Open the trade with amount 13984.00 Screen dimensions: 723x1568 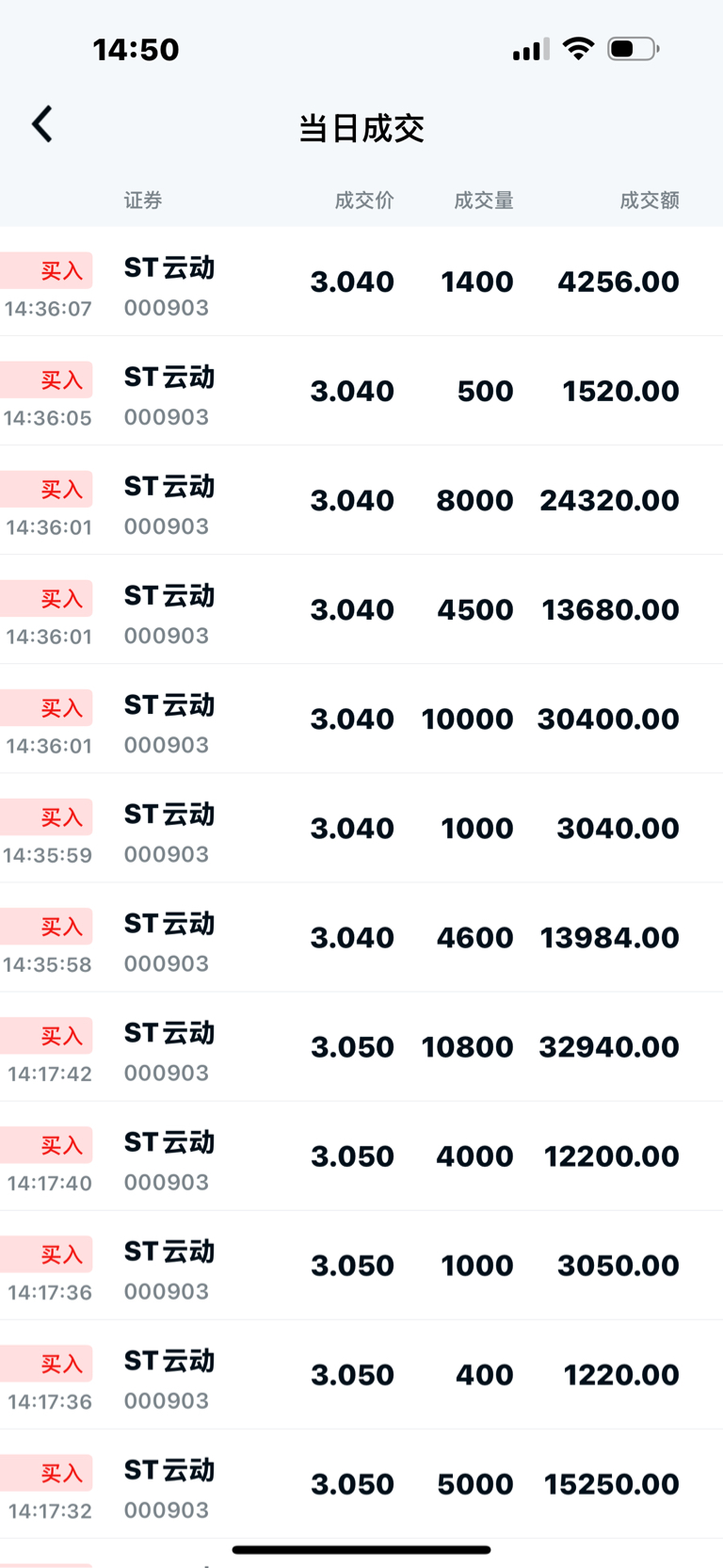click(x=361, y=937)
